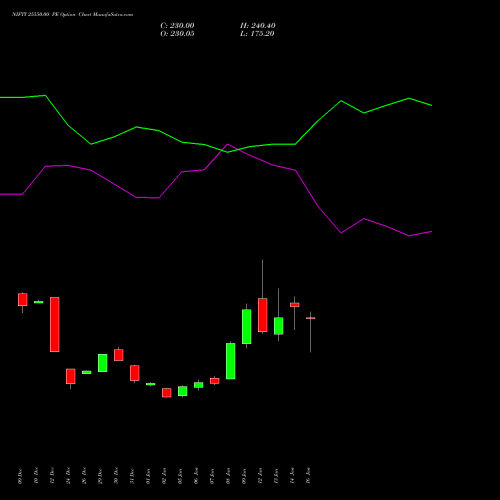Image resolution: width=500 pixels, height=500 pixels.
Task: Select the high value H: 240.40
Action: (258, 26)
